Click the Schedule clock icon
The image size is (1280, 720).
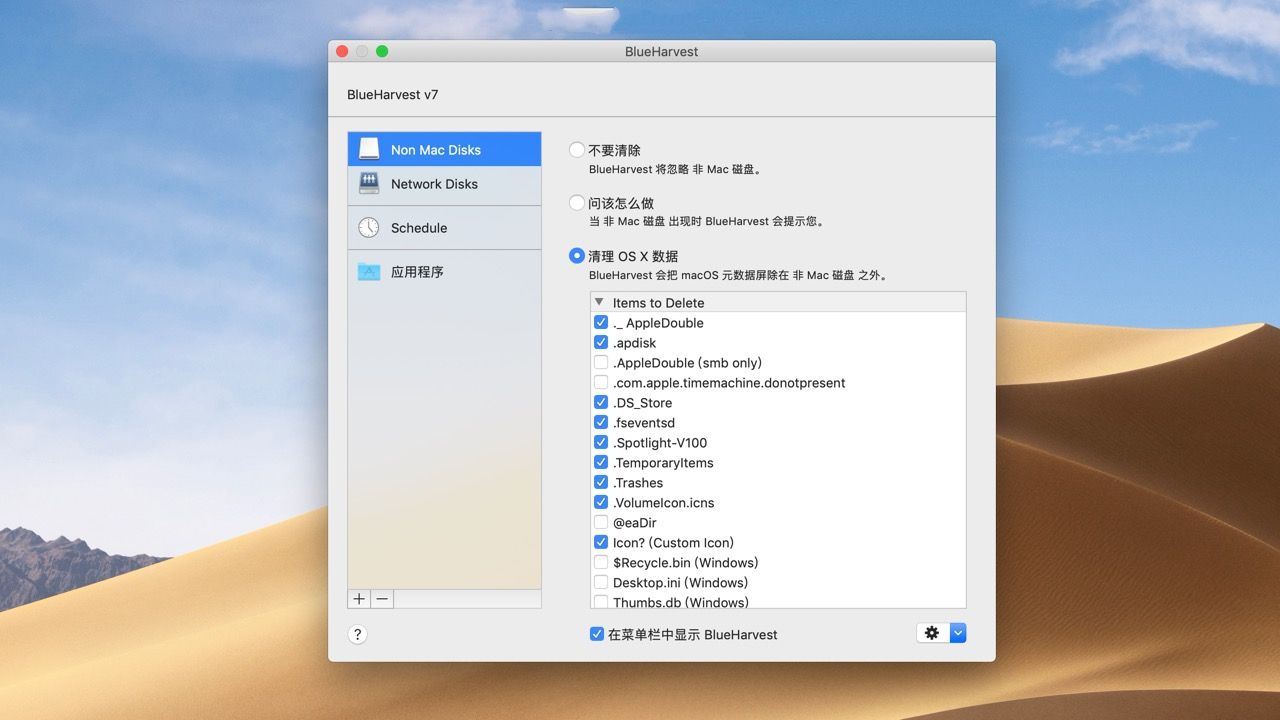click(x=369, y=228)
